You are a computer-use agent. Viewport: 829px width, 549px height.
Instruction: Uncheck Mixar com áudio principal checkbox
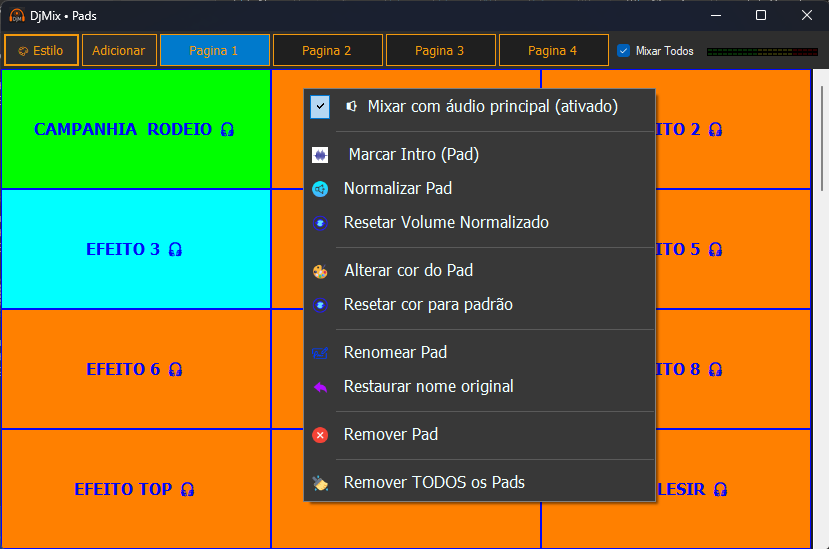tap(320, 106)
